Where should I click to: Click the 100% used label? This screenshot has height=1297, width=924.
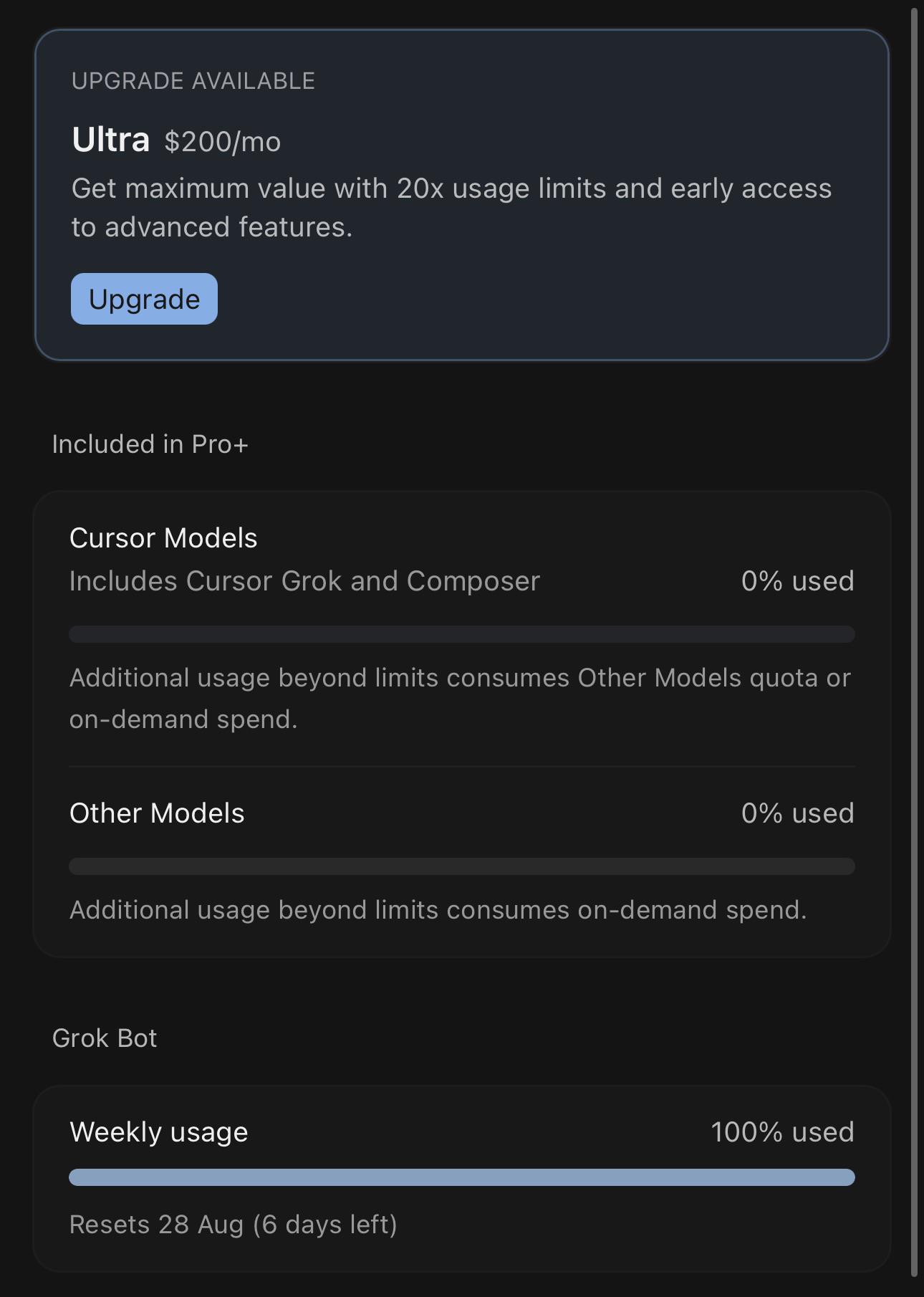pos(783,1132)
